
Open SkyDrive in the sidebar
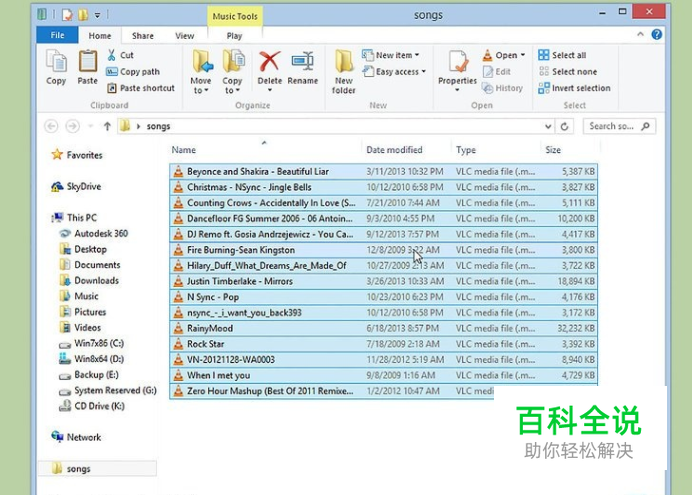point(76,187)
